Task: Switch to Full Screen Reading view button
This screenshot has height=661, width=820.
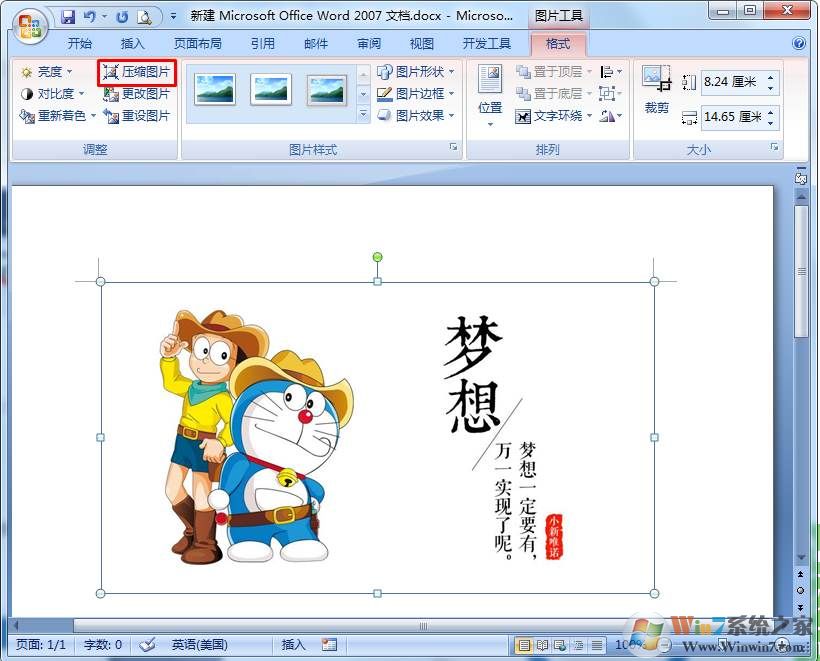Action: click(542, 645)
